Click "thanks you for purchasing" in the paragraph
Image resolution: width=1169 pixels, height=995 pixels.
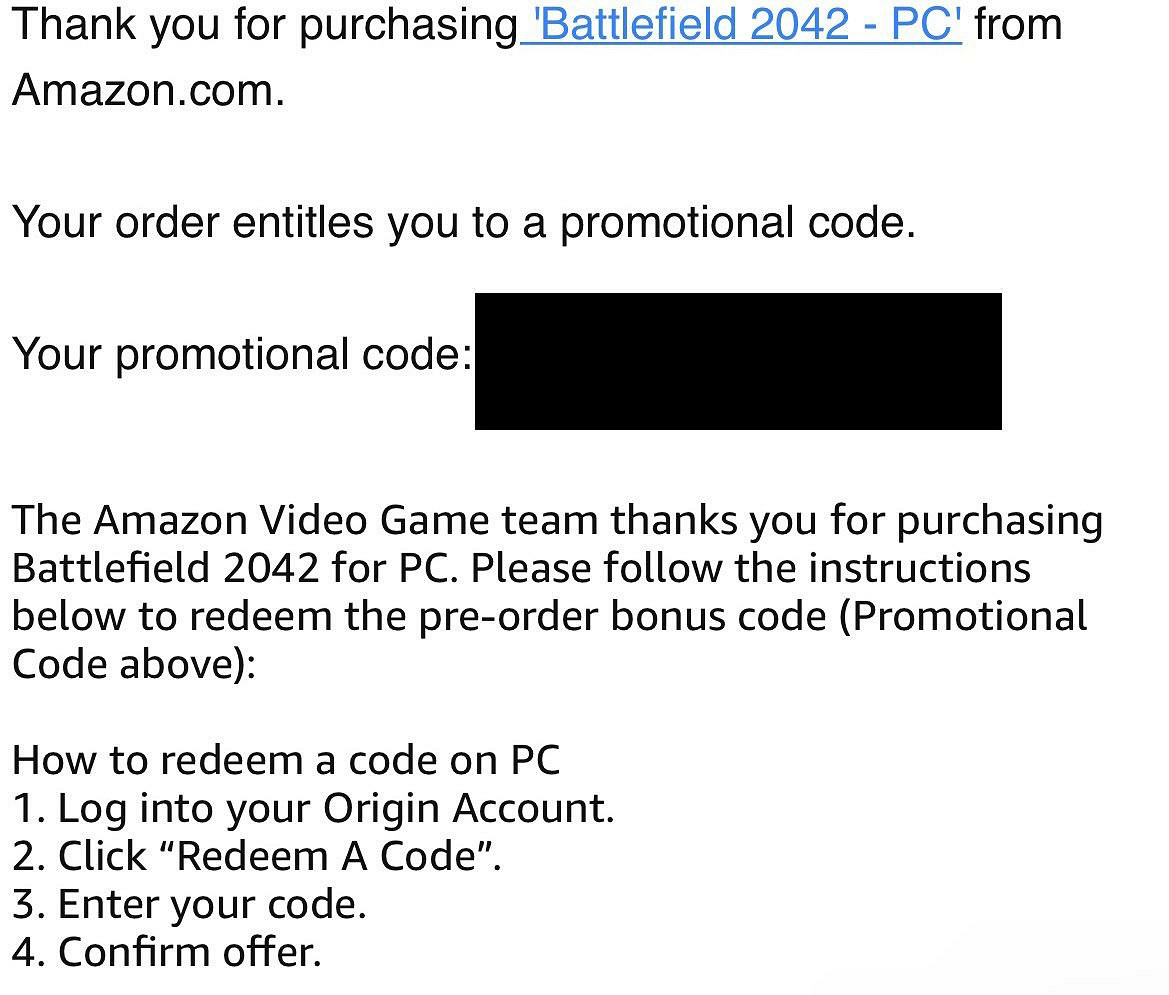(x=857, y=521)
